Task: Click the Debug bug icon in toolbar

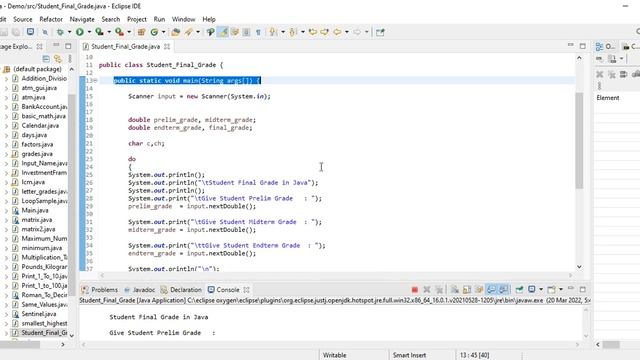Action: [x=60, y=32]
